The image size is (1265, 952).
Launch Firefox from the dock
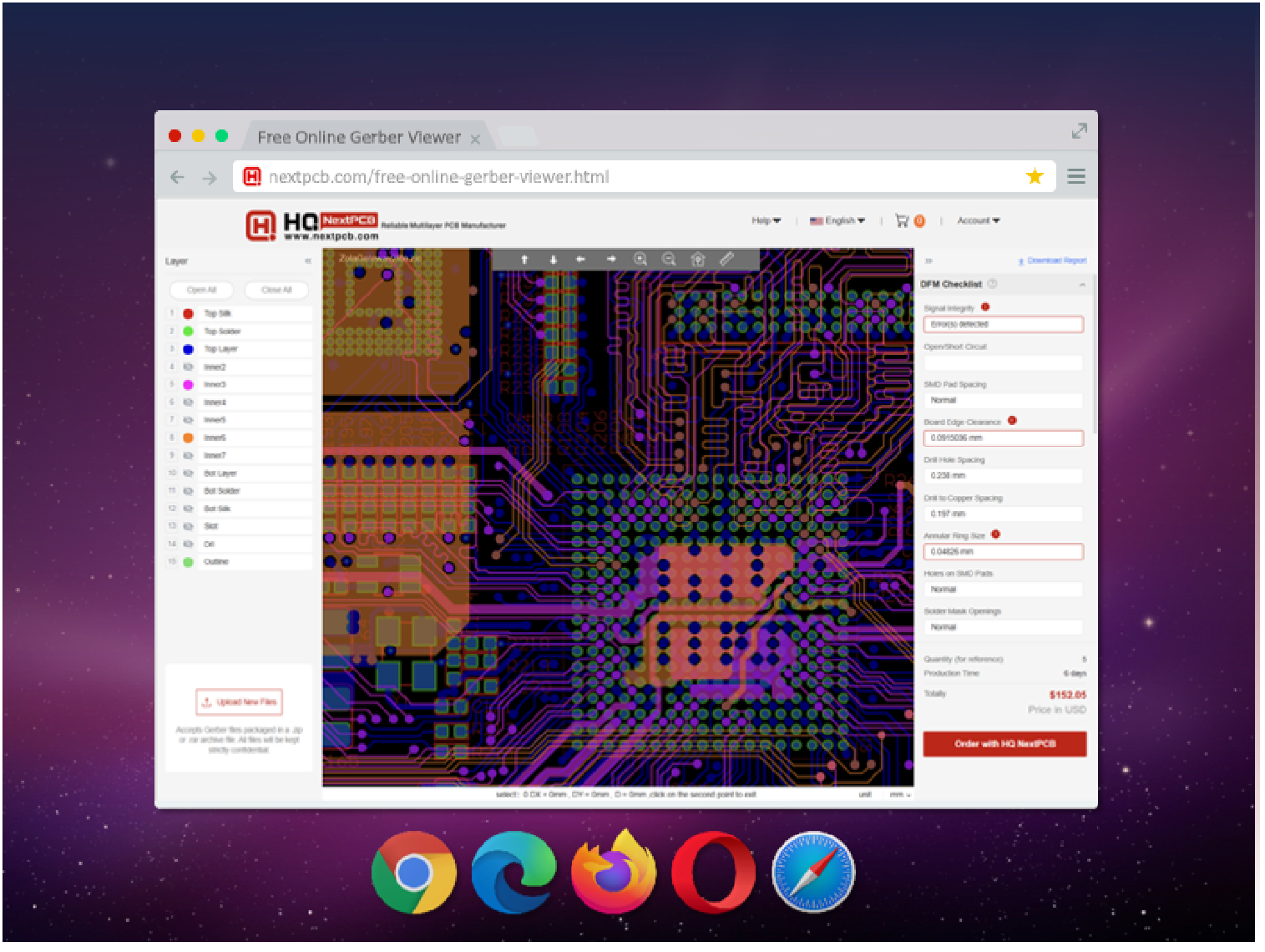click(614, 873)
